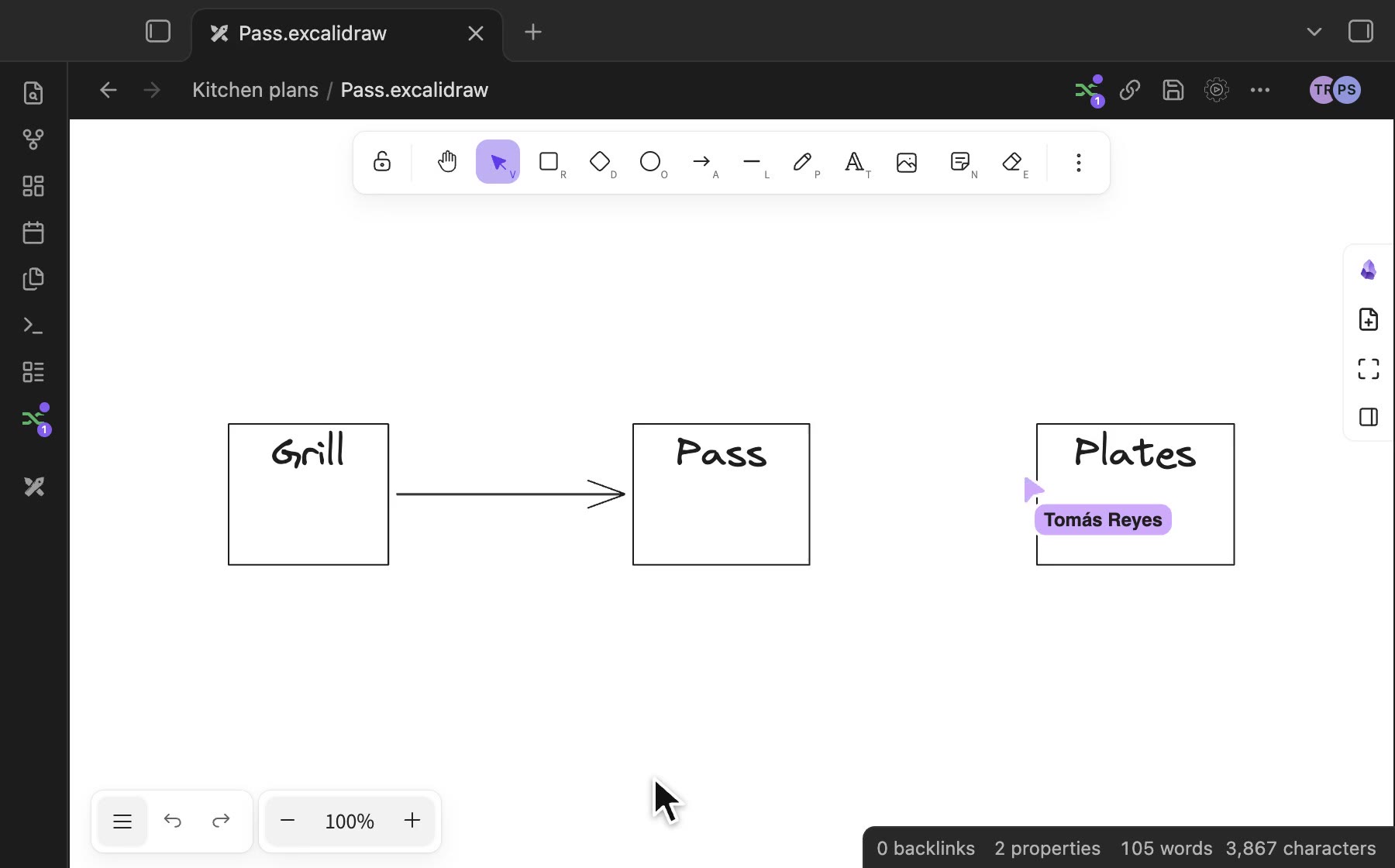Toggle the right sidebar
This screenshot has height=868, width=1395.
click(1361, 32)
